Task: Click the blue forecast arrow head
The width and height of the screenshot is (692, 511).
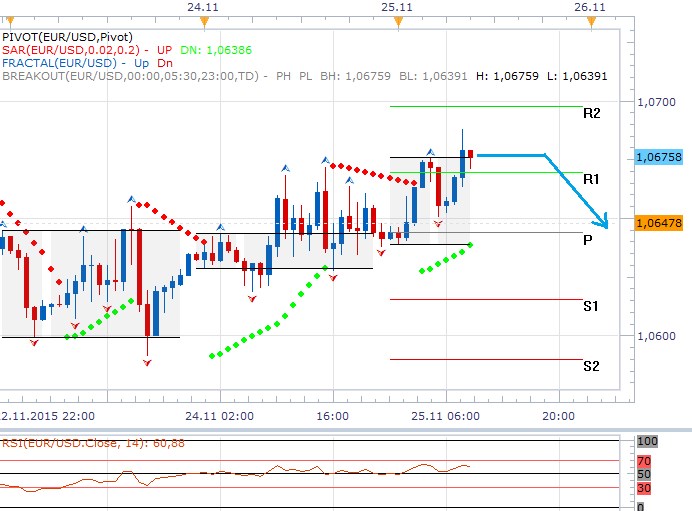Action: tap(601, 220)
